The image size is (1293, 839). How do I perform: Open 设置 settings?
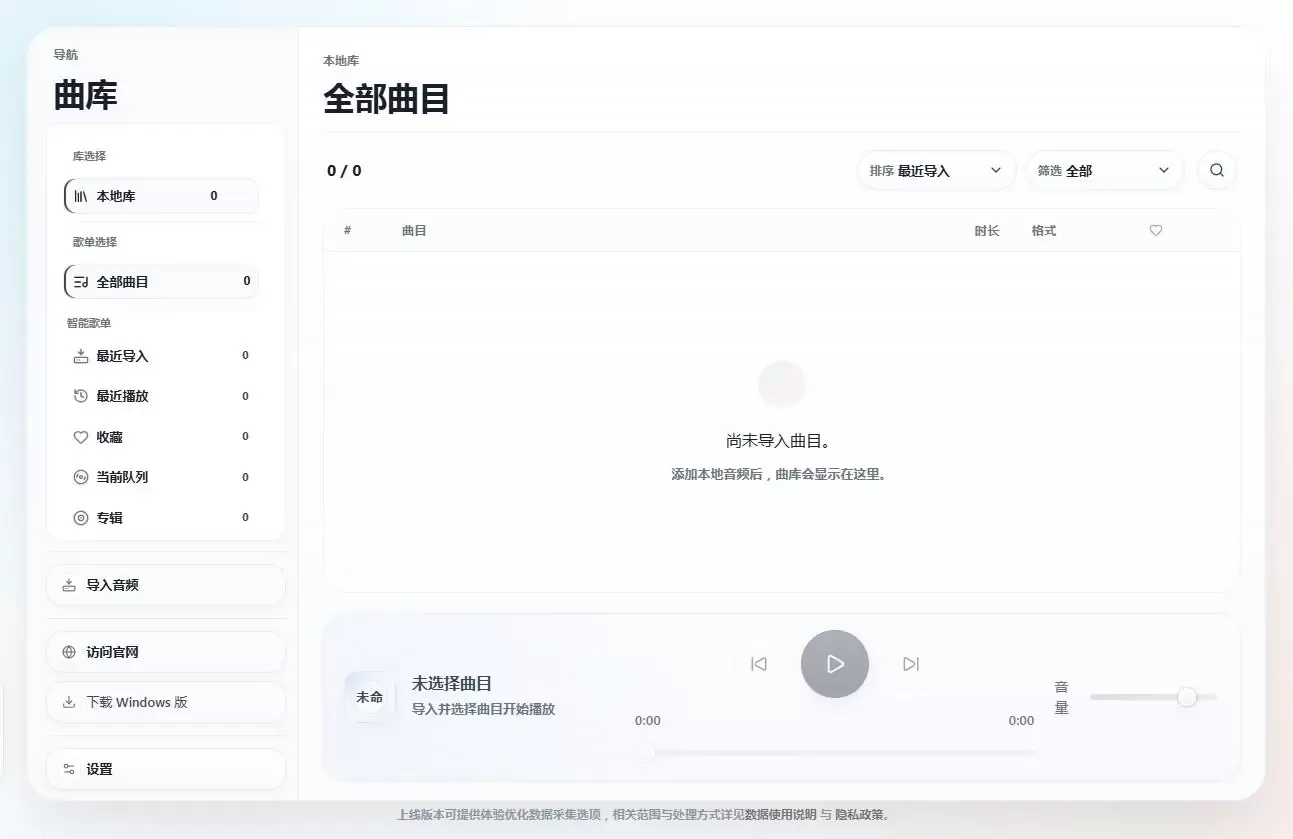click(x=166, y=769)
